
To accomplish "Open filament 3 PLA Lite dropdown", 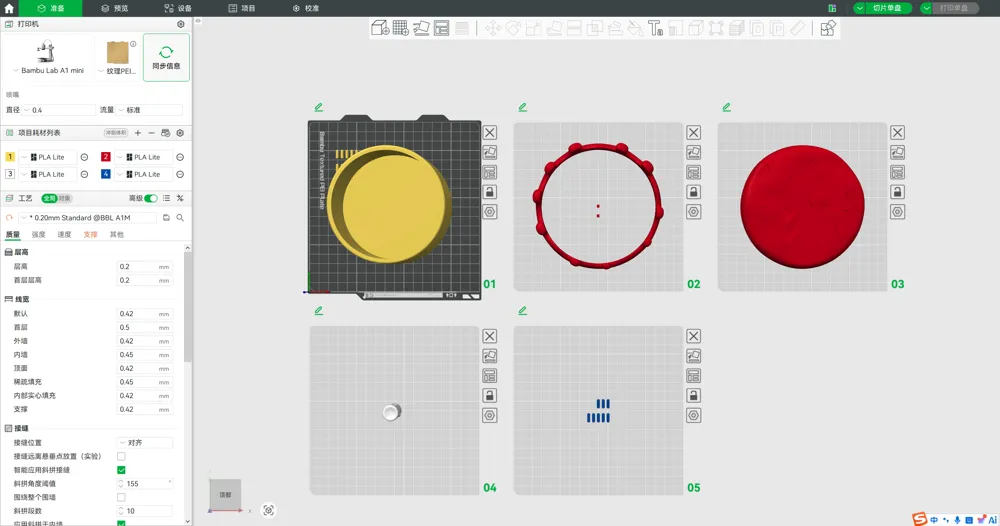I will click(x=47, y=174).
